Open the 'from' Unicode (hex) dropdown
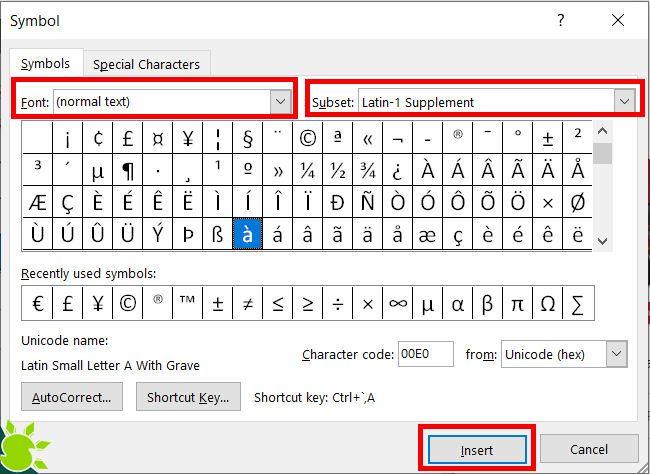Image resolution: width=650 pixels, height=474 pixels. pos(617,354)
